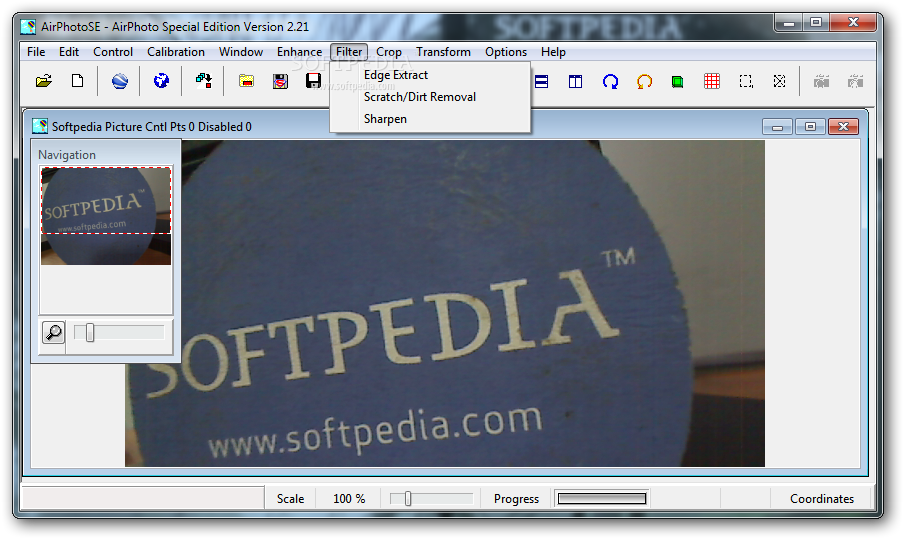The width and height of the screenshot is (904, 539).
Task: Click the Navigation panel heading
Action: coord(67,154)
